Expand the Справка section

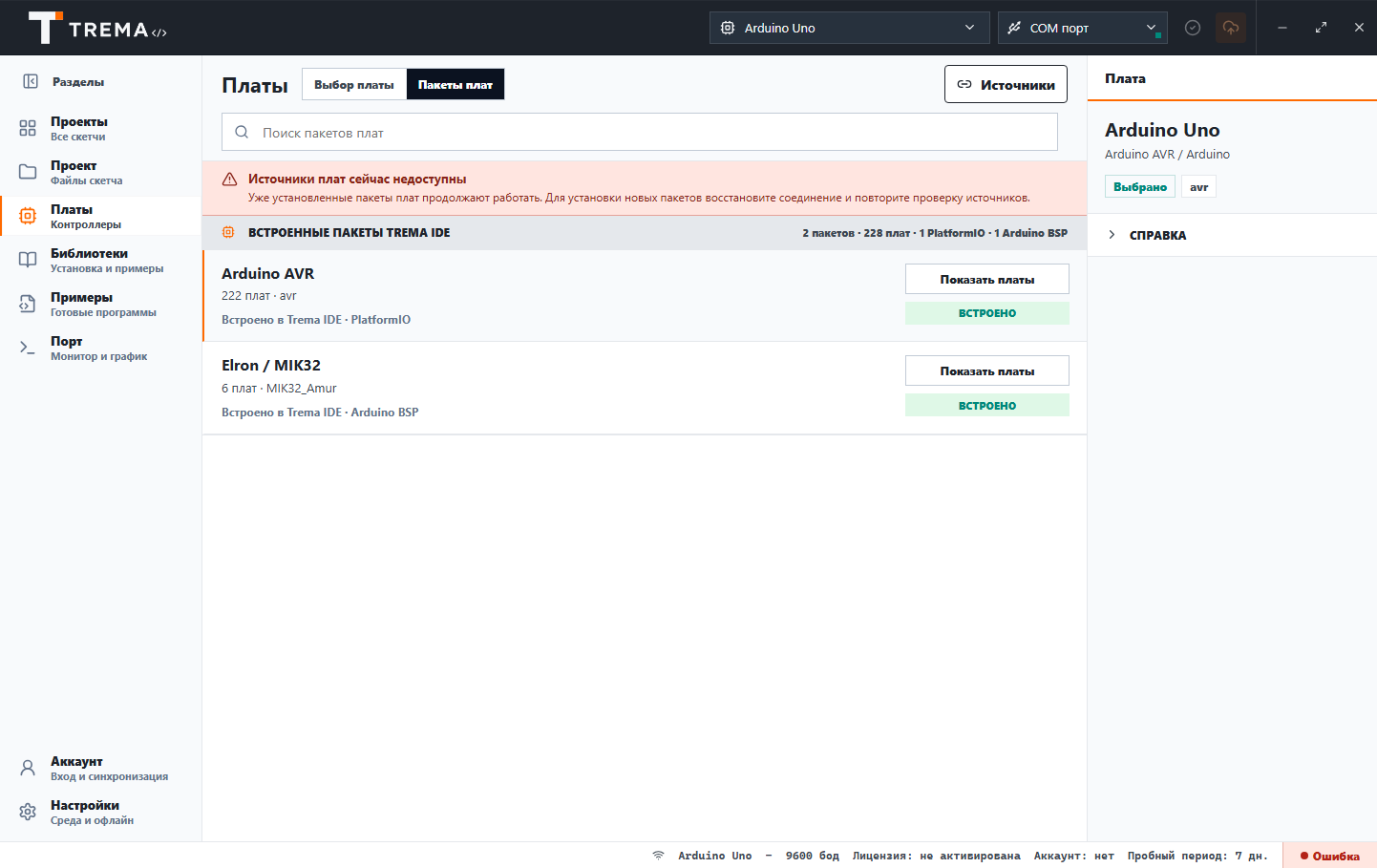(1232, 235)
